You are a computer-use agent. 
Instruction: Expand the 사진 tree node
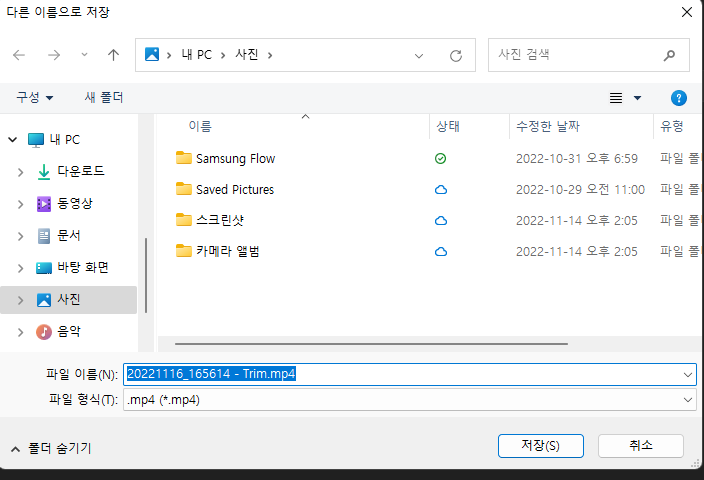(x=20, y=300)
